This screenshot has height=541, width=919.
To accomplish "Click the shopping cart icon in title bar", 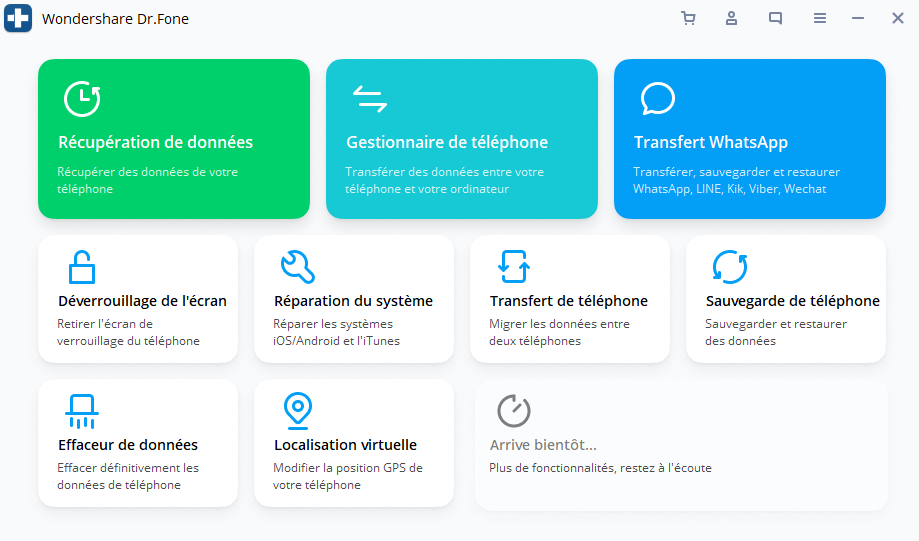I will [688, 18].
